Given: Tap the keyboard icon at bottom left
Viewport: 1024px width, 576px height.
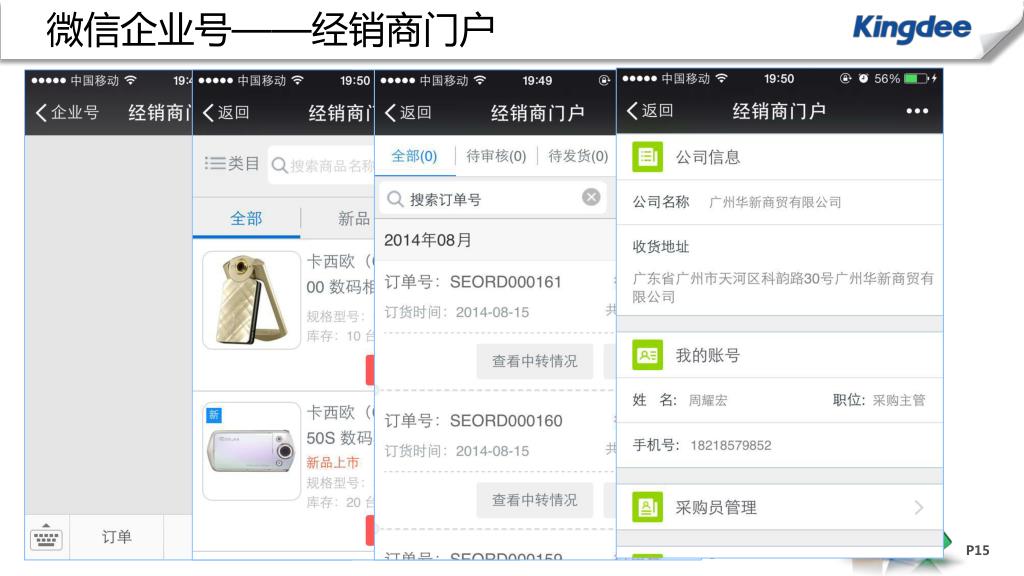Looking at the screenshot, I should tap(46, 537).
